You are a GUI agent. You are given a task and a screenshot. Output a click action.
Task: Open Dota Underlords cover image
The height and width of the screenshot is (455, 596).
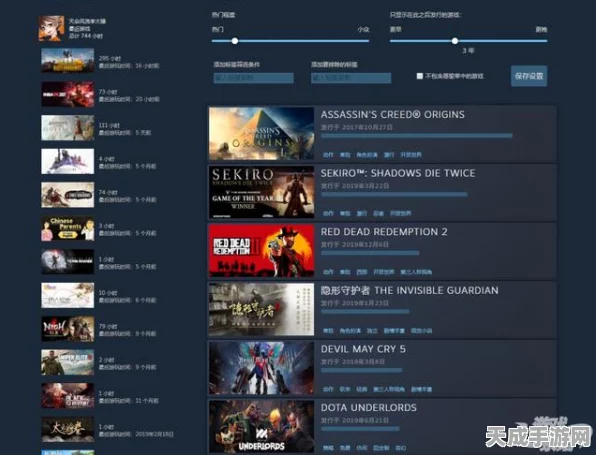pos(262,426)
